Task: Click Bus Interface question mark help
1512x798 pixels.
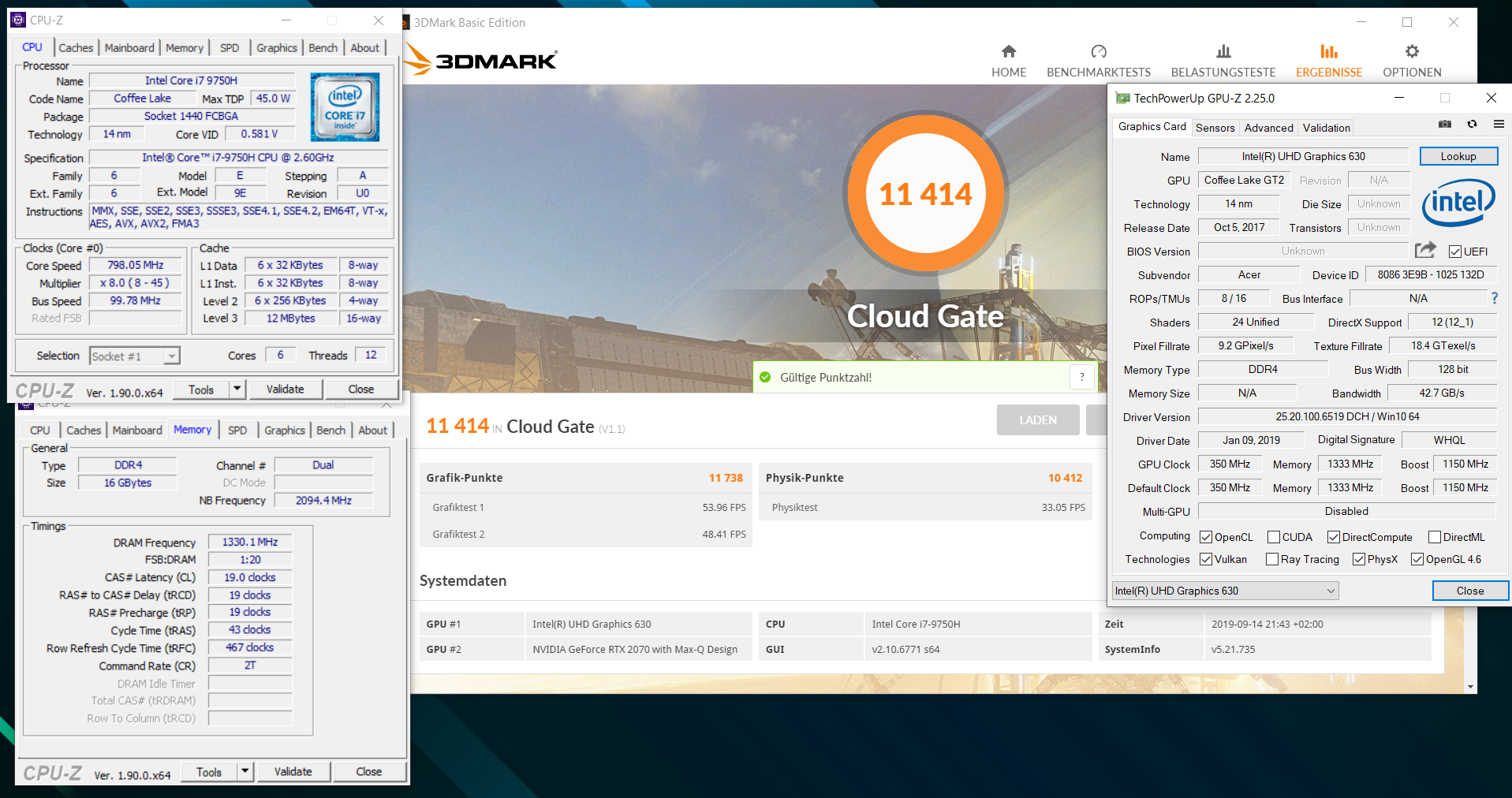Action: (1495, 298)
